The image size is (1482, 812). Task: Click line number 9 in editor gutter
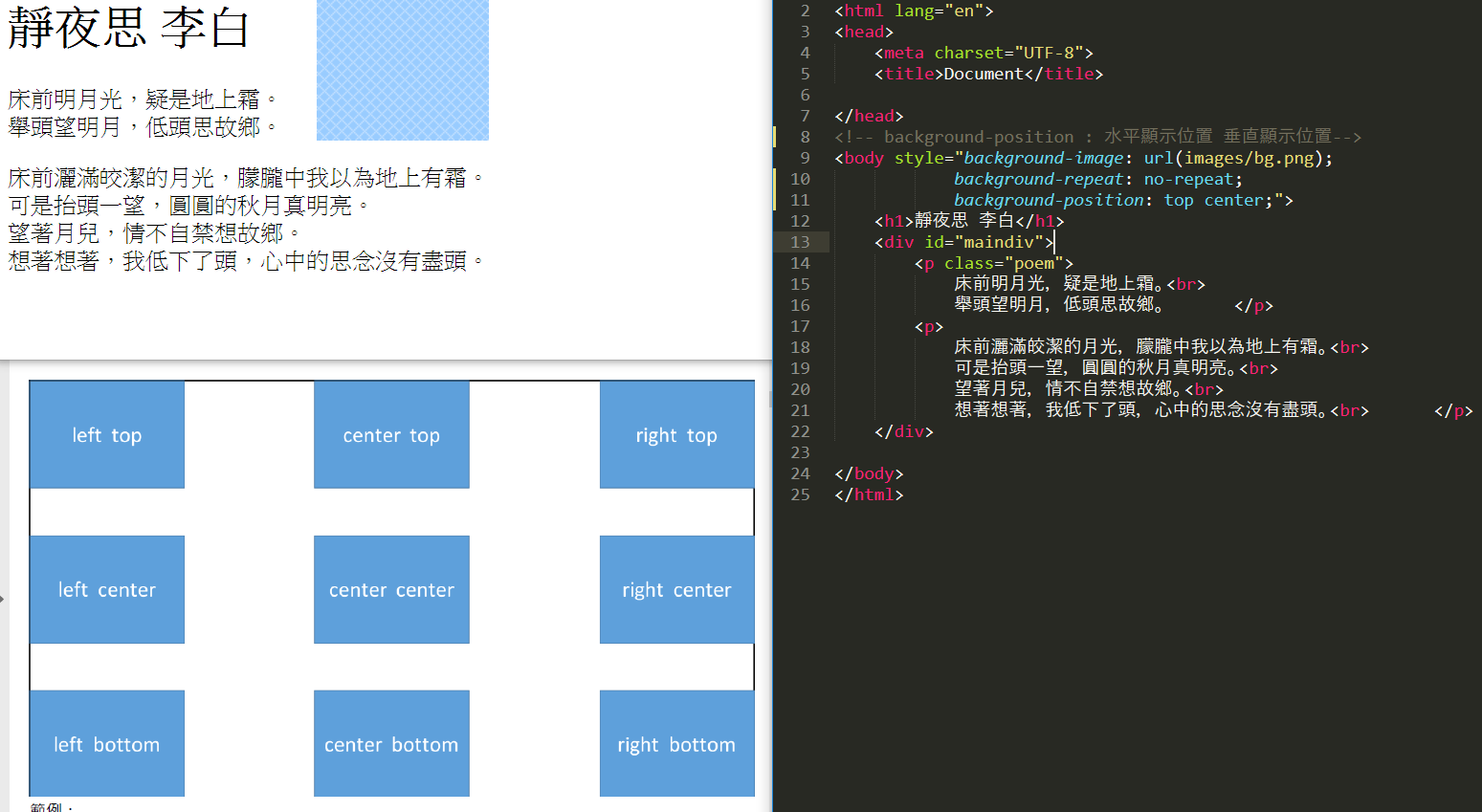[805, 158]
